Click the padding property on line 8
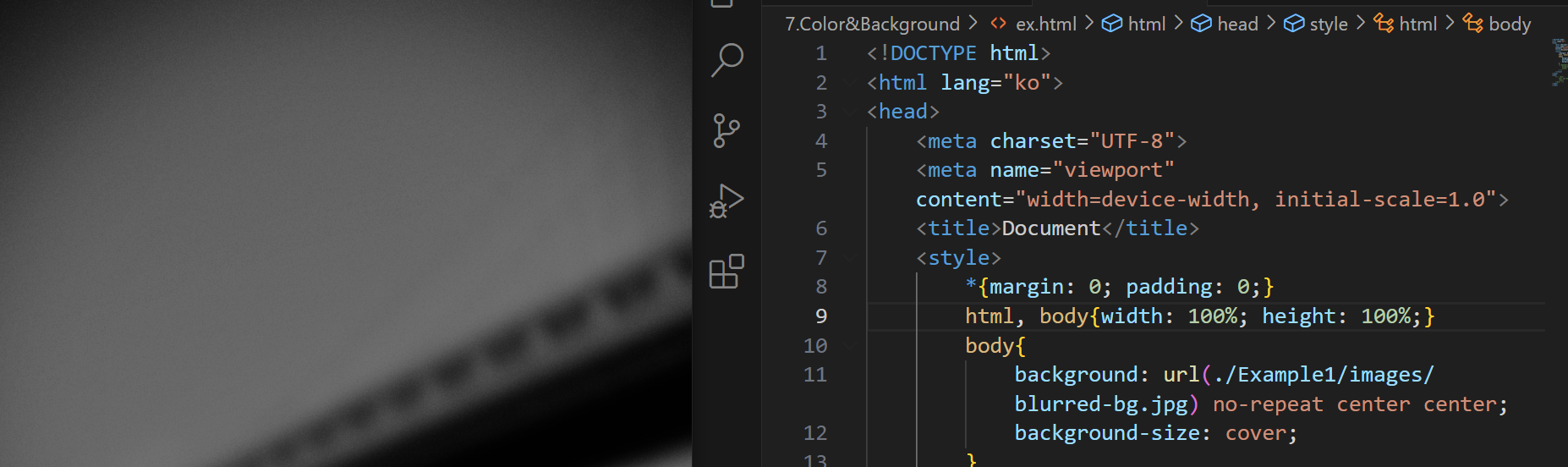 (1169, 287)
